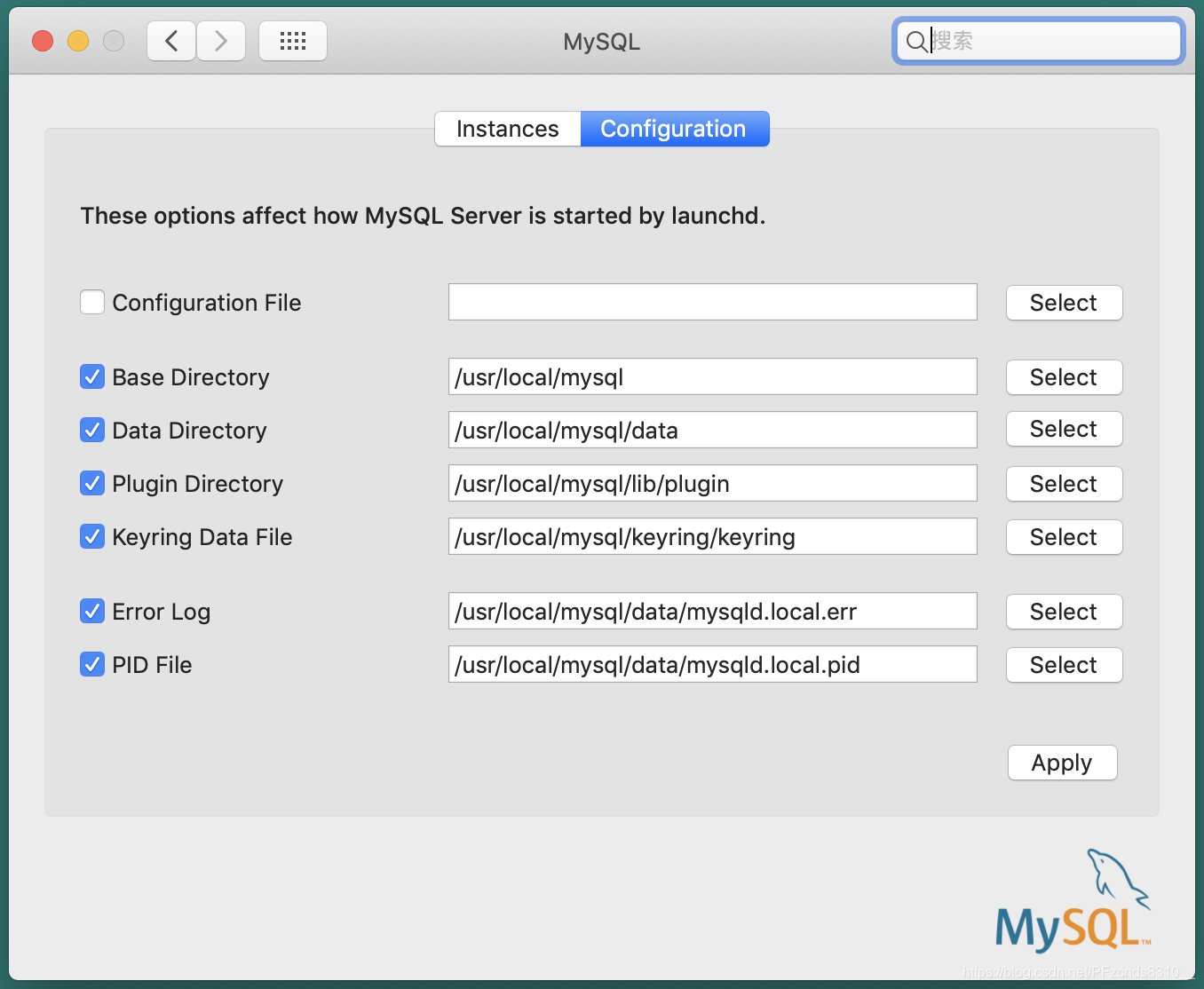Click the red close window button
1204x989 pixels.
coord(43,41)
